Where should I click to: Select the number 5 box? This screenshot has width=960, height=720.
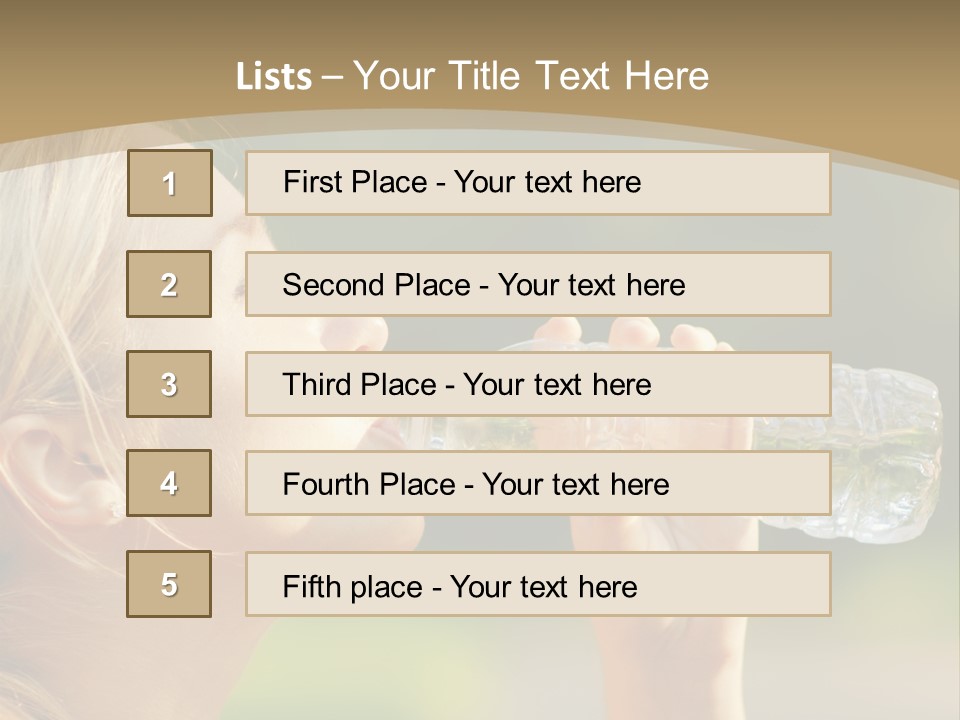[x=169, y=584]
